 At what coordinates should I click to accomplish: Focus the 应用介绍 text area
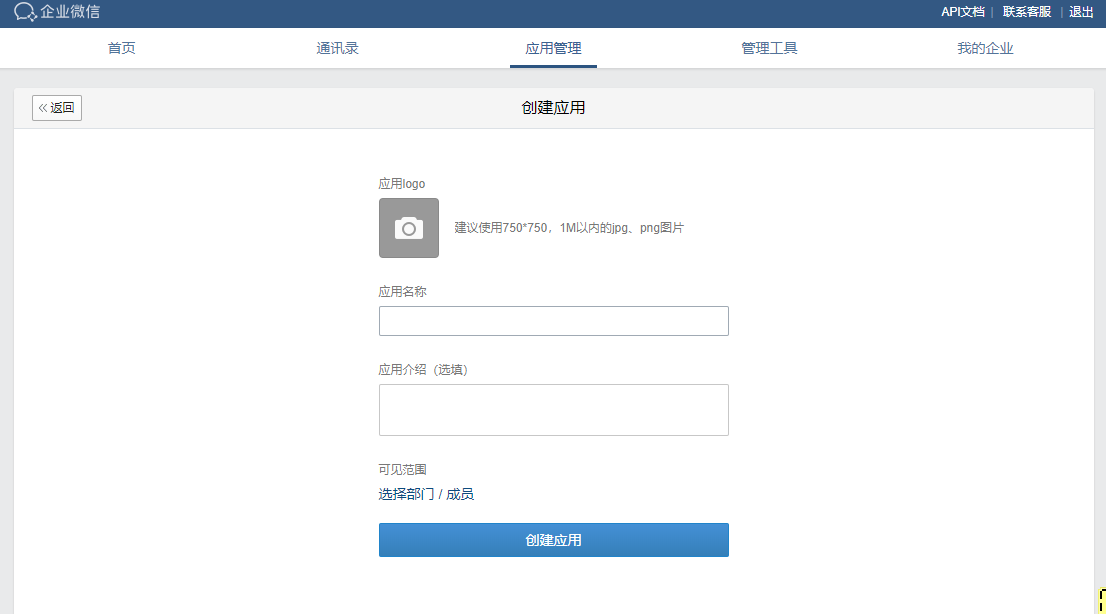coord(554,410)
